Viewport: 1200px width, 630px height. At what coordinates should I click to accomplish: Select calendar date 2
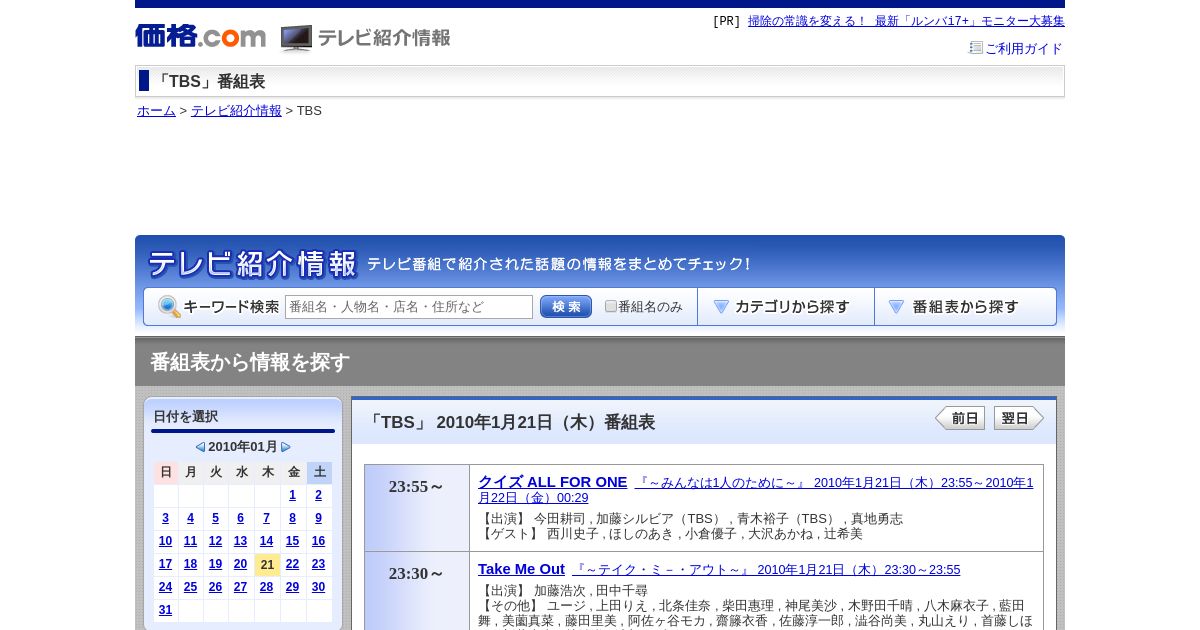(x=318, y=495)
